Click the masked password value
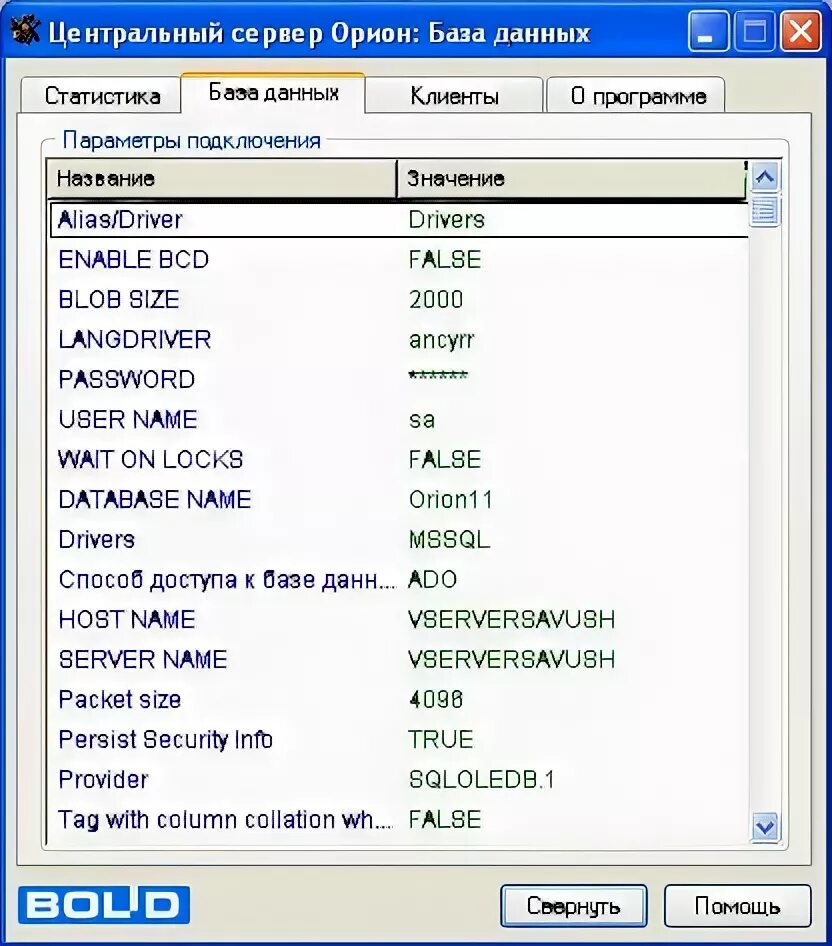 click(438, 376)
